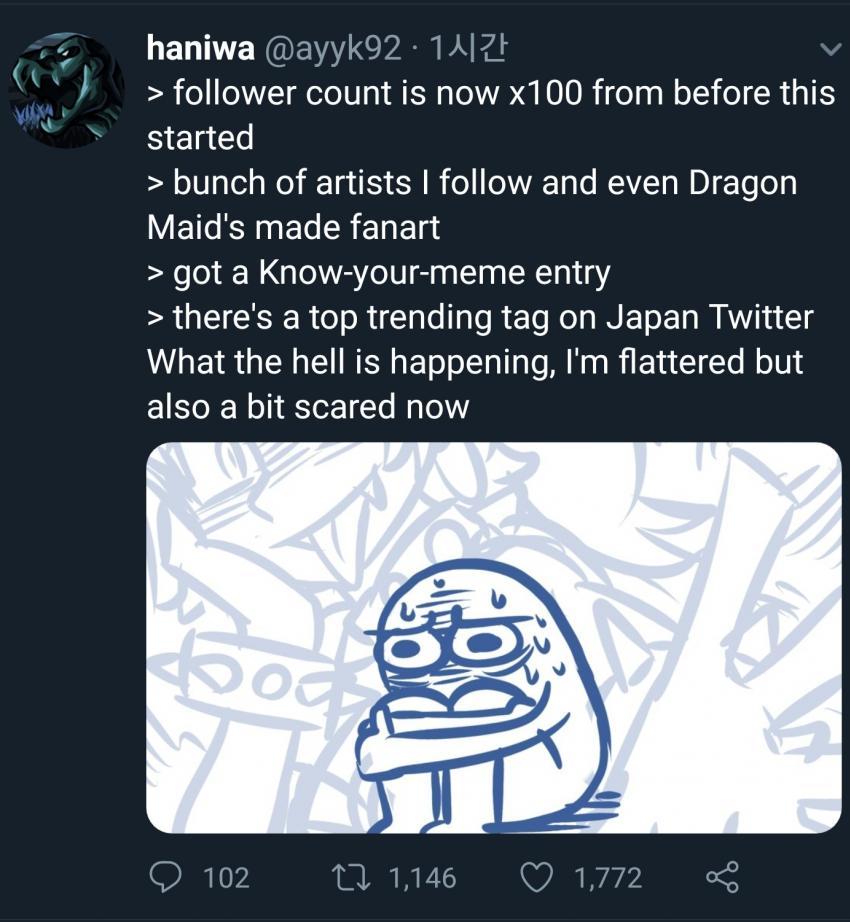
Task: View the 102 replies count
Action: pyautogui.click(x=226, y=878)
